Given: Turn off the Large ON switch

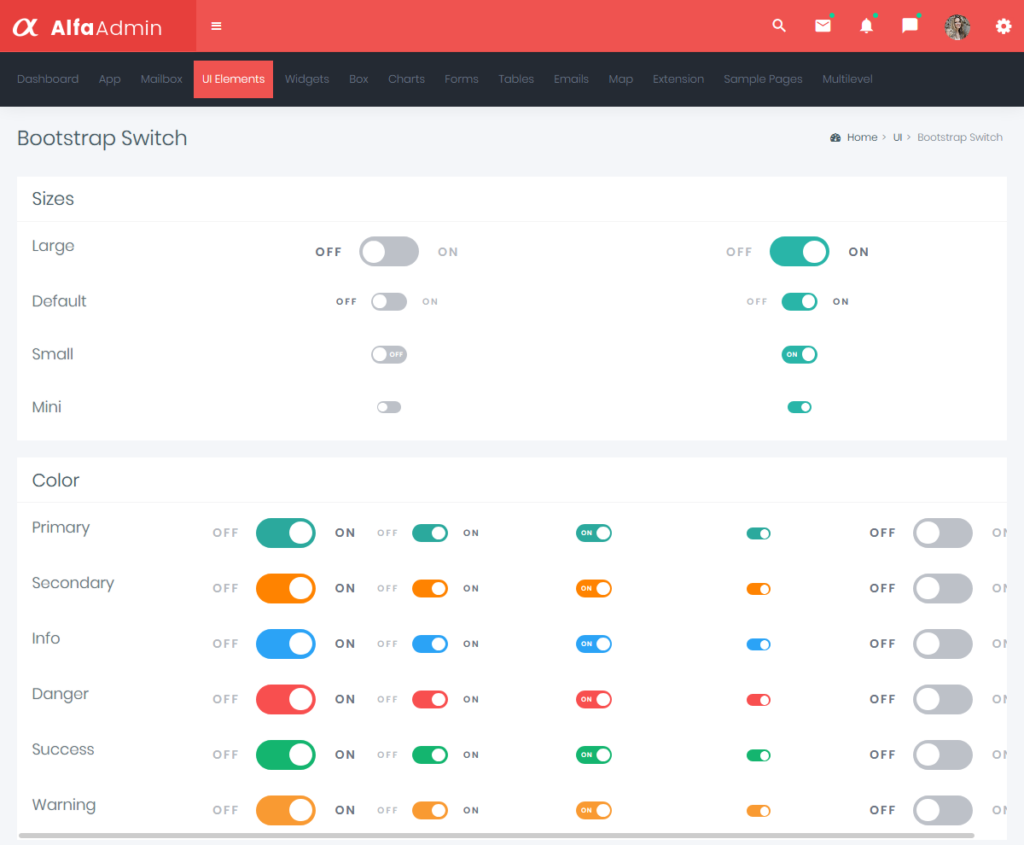Looking at the screenshot, I should pyautogui.click(x=799, y=251).
